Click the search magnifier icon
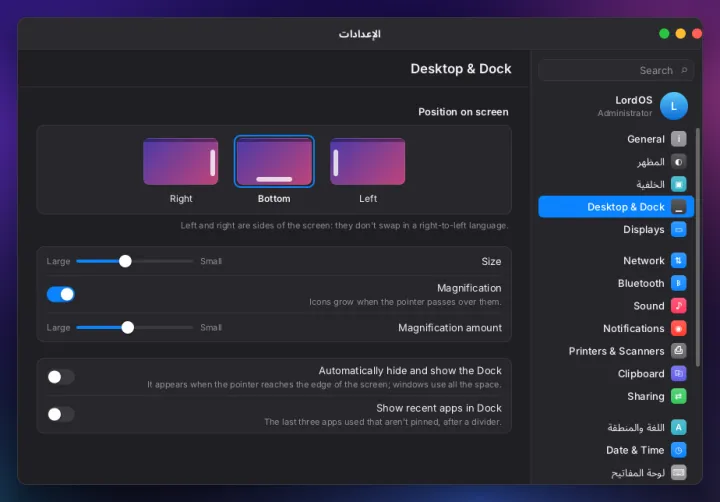This screenshot has width=720, height=502. [684, 70]
